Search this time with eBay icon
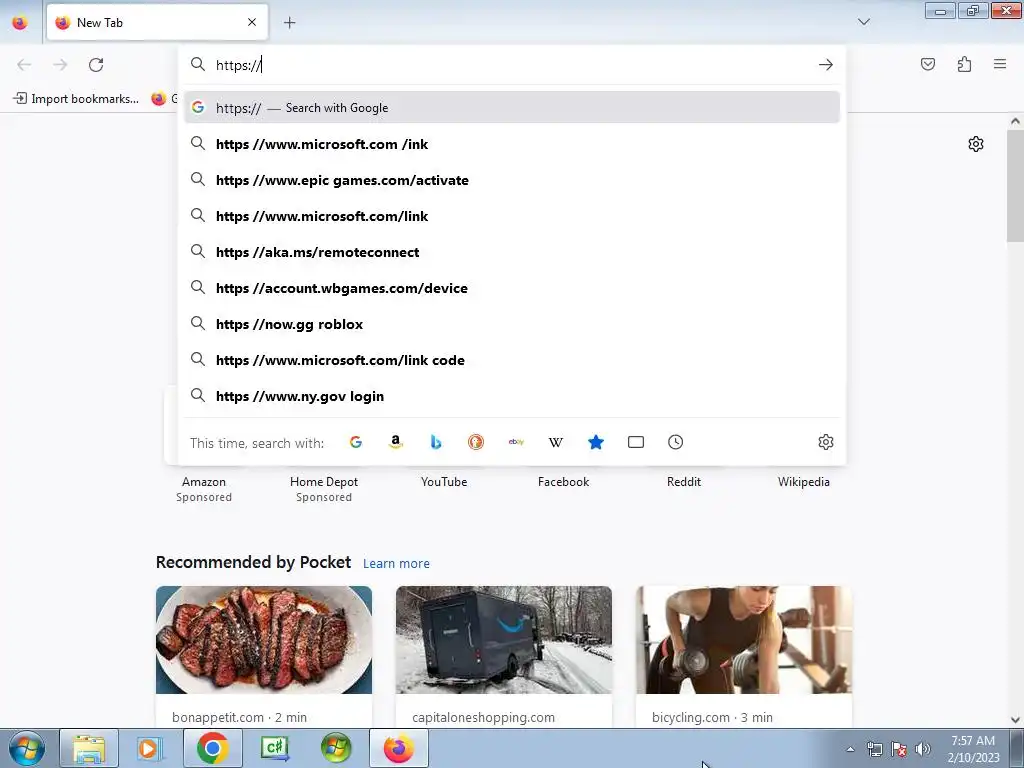The height and width of the screenshot is (768, 1024). 516,442
